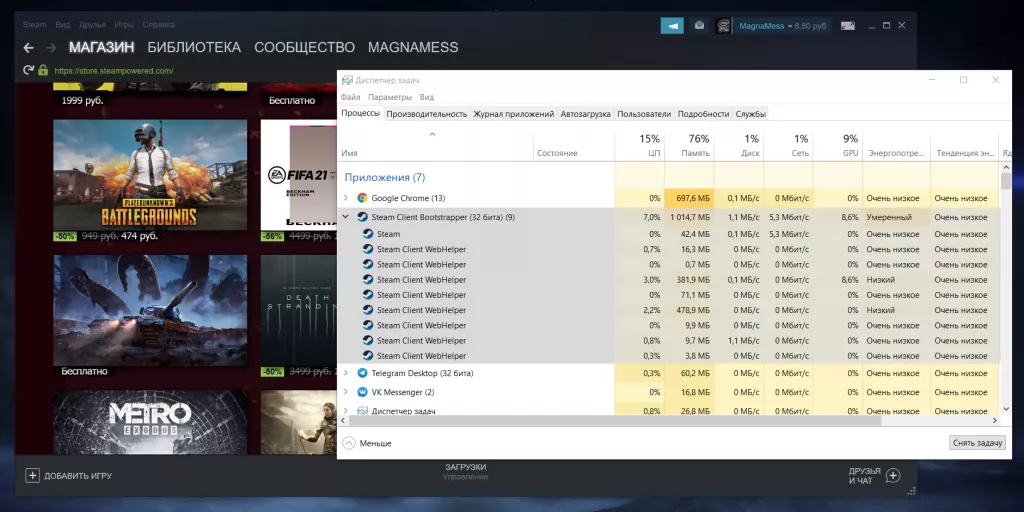Collapse Steam Client Bootstrapper group
This screenshot has width=1024, height=512.
click(x=345, y=217)
